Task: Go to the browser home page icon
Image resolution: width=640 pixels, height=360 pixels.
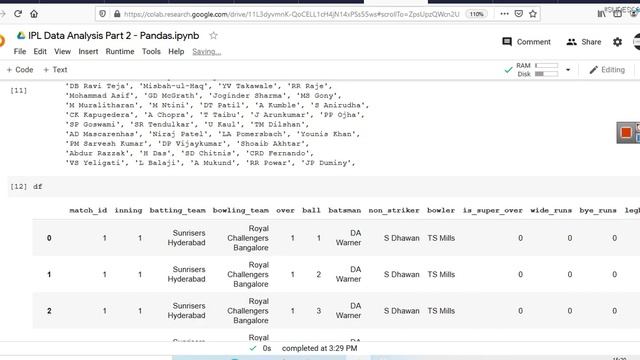Action: (x=34, y=14)
